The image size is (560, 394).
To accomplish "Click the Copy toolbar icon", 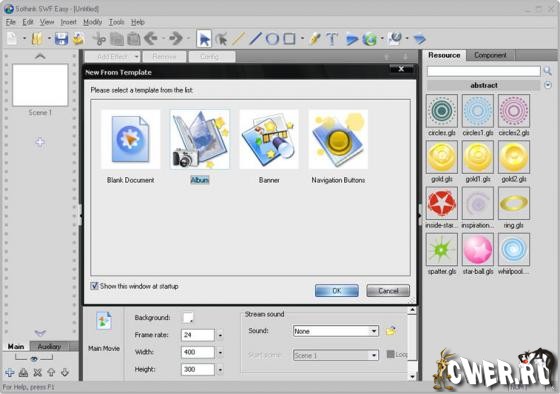I will 116,39.
